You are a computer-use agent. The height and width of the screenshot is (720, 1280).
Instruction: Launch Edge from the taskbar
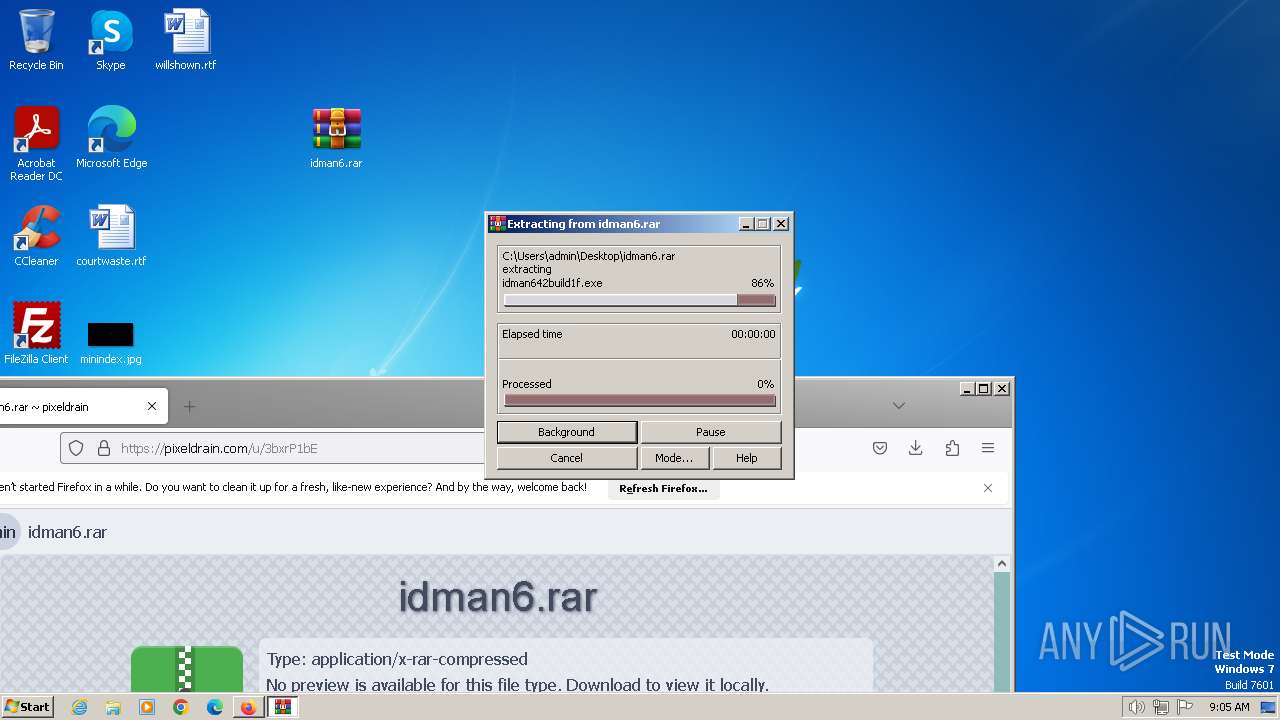pyautogui.click(x=215, y=707)
